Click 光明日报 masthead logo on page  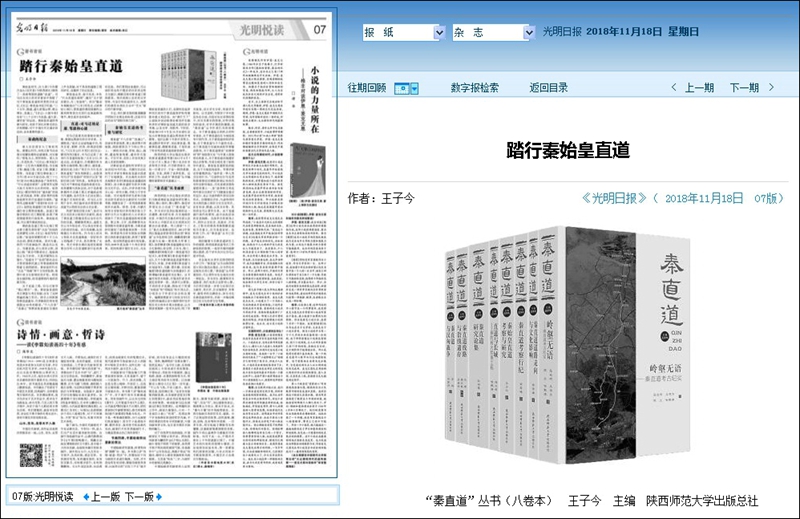[32, 29]
